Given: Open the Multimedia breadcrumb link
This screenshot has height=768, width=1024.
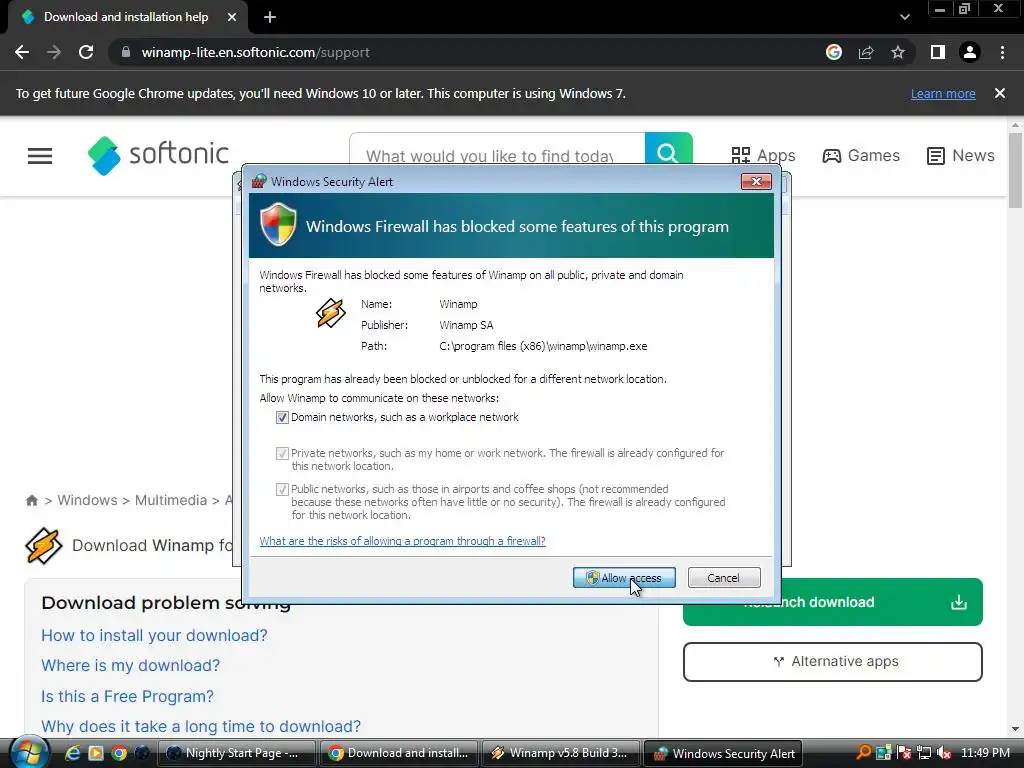Looking at the screenshot, I should tap(170, 500).
